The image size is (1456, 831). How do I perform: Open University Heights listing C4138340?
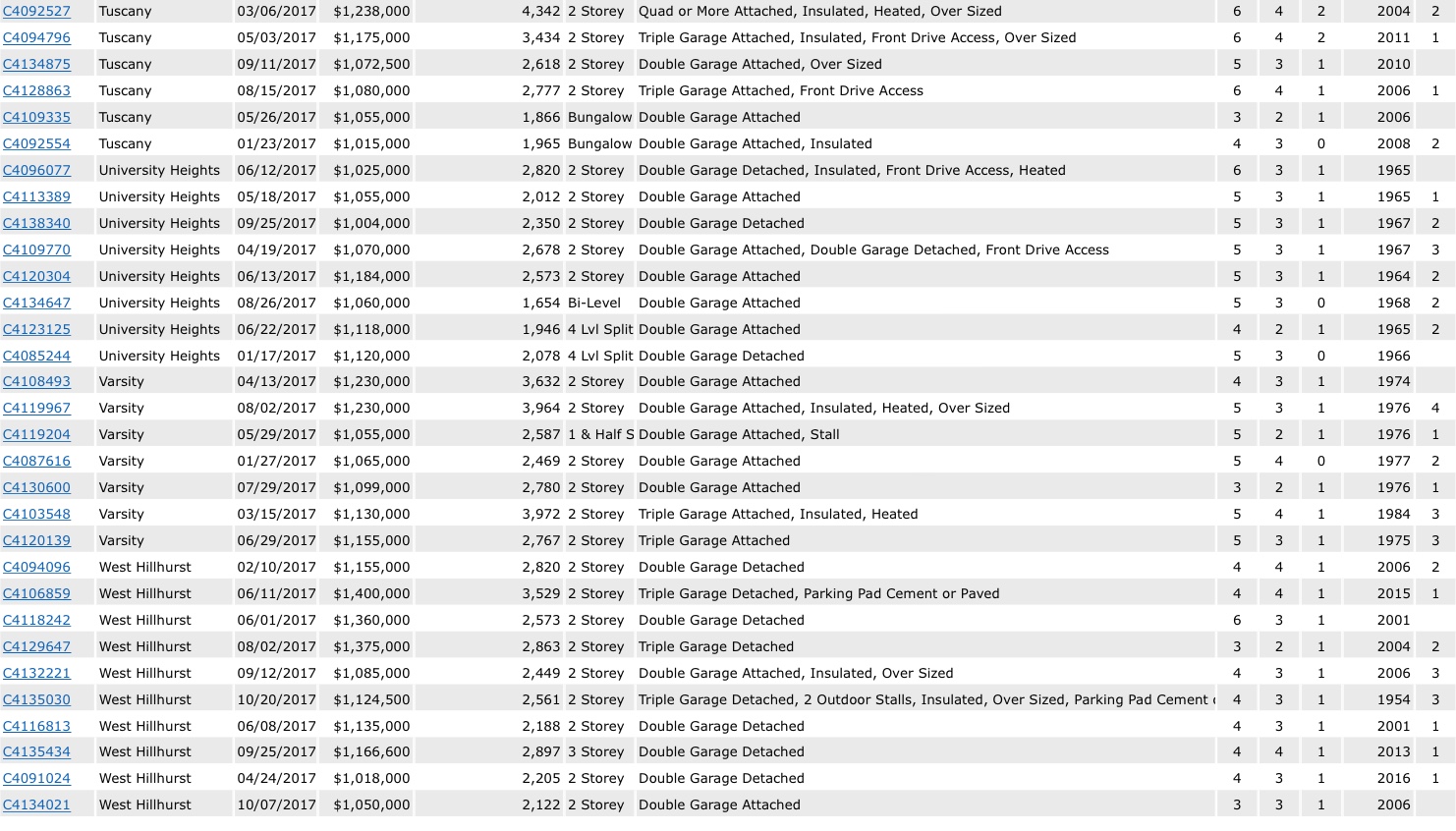pyautogui.click(x=36, y=224)
